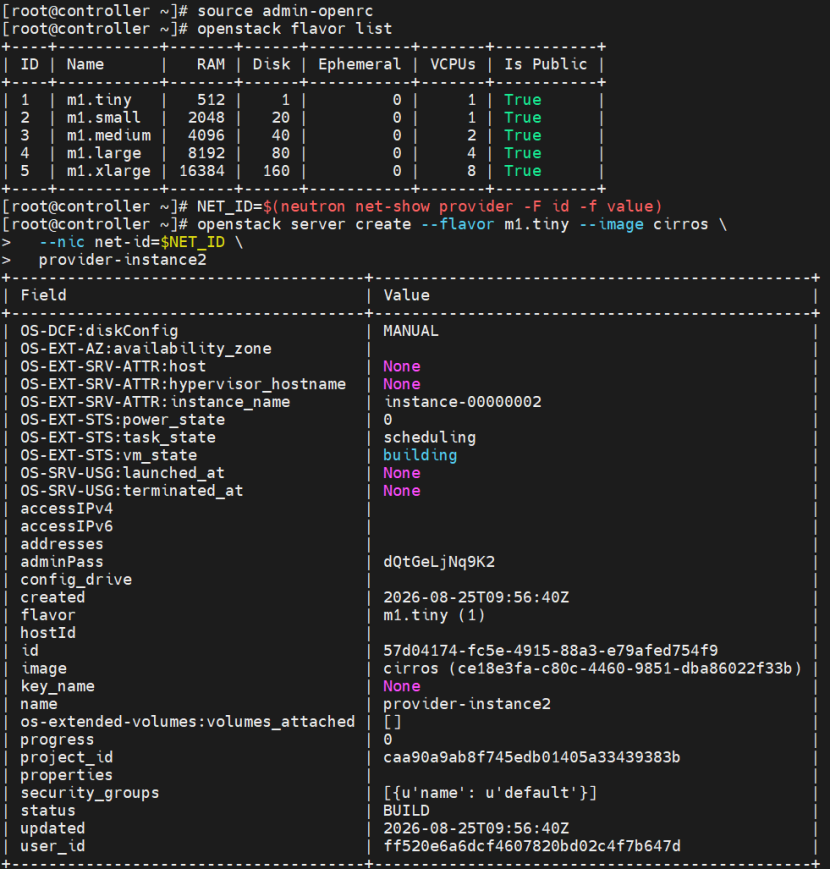Select the 'm1.xlarge' flavor name cell
Image resolution: width=830 pixels, height=869 pixels.
coord(109,171)
